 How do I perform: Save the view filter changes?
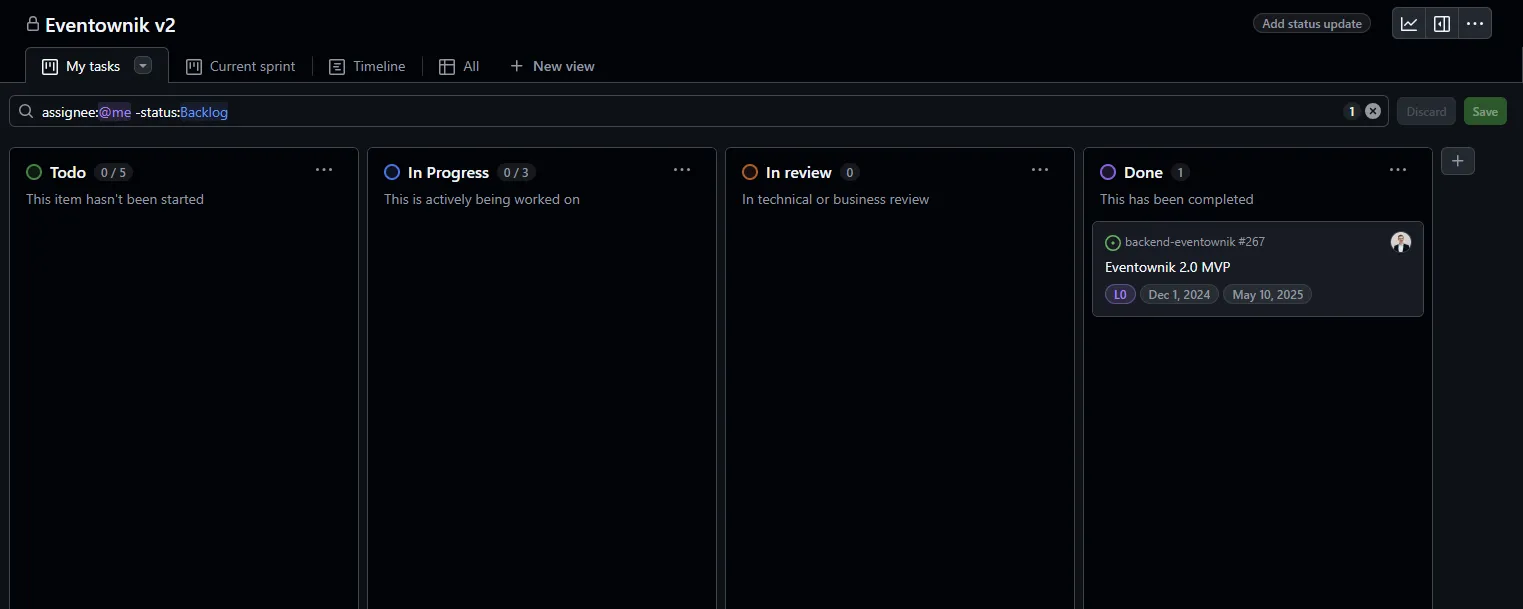click(1485, 111)
